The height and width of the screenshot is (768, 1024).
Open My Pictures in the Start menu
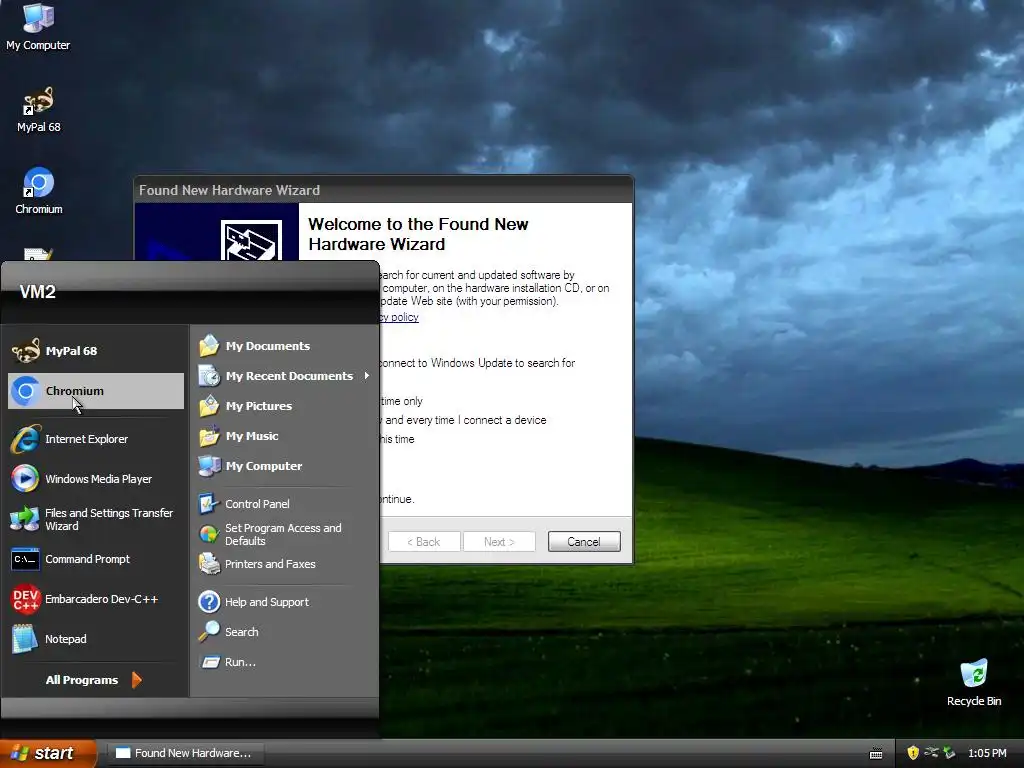click(283, 406)
